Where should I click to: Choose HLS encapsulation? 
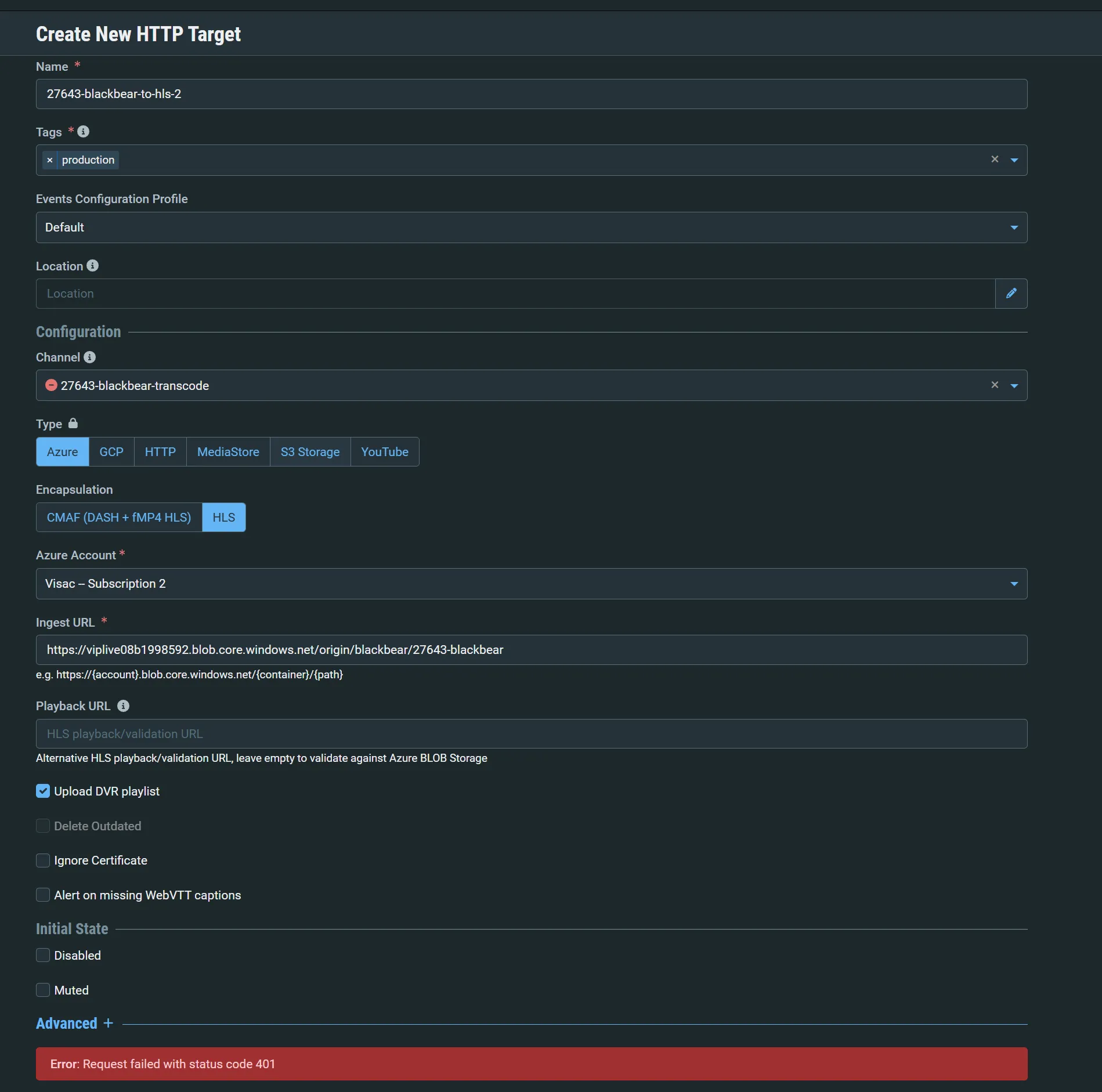224,517
